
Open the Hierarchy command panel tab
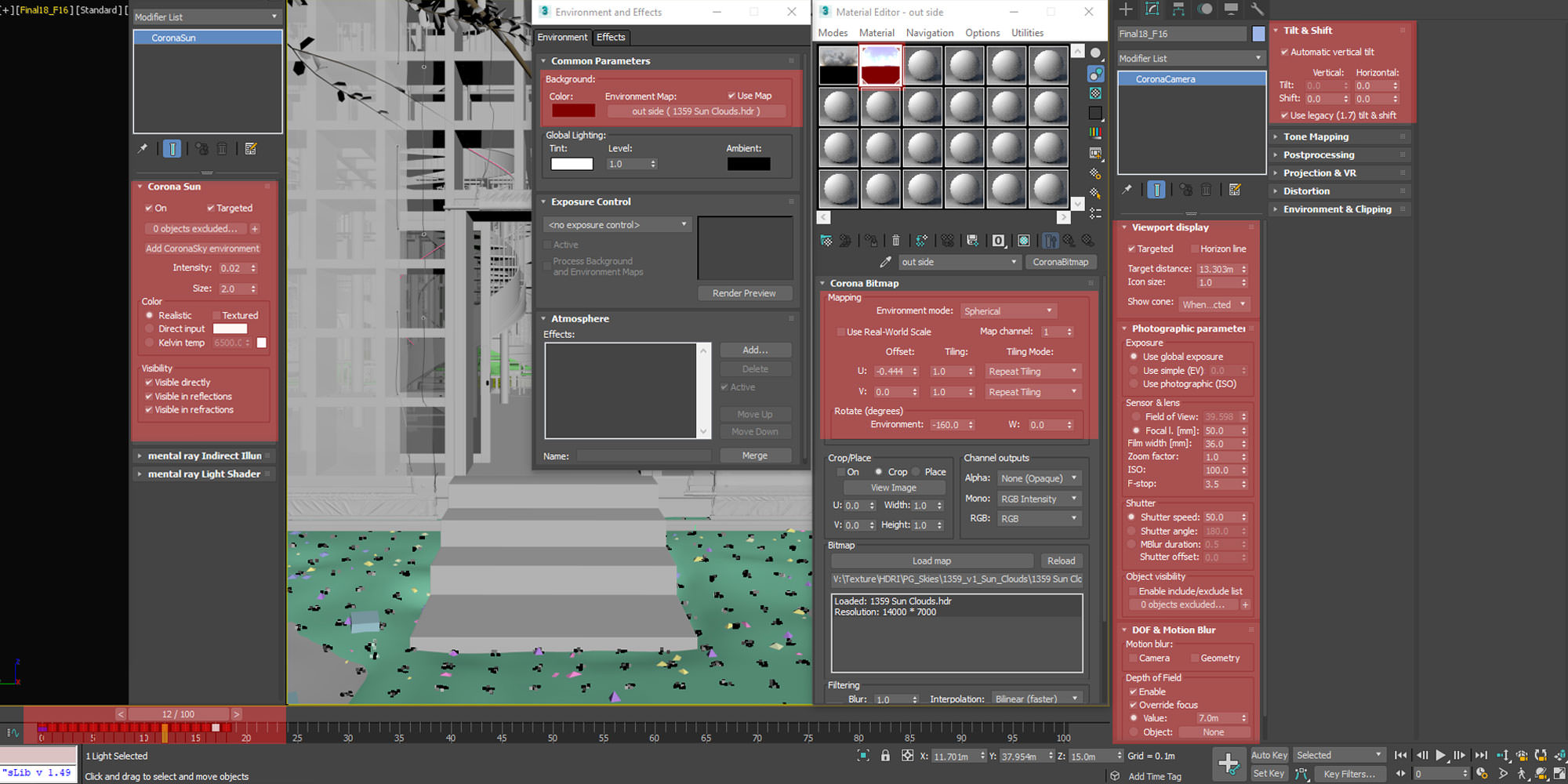point(1178,9)
